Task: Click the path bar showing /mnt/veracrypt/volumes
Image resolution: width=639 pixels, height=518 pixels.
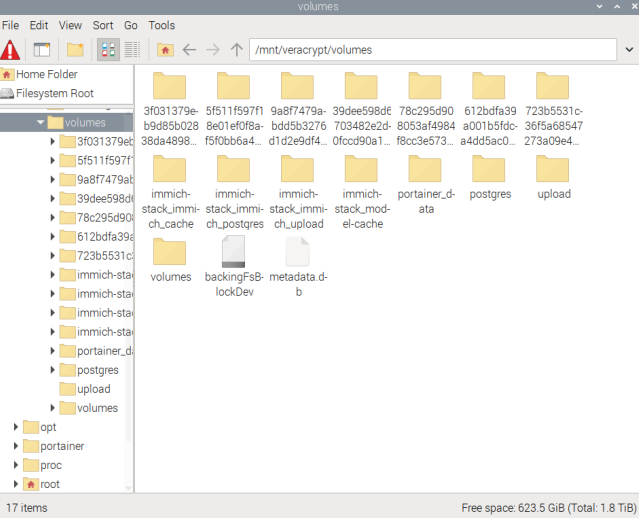Action: tap(433, 50)
